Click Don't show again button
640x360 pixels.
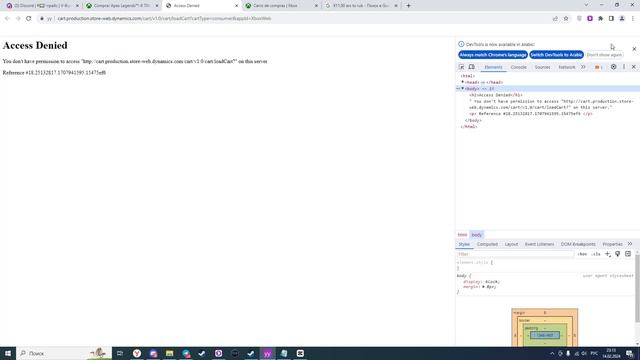click(x=604, y=55)
